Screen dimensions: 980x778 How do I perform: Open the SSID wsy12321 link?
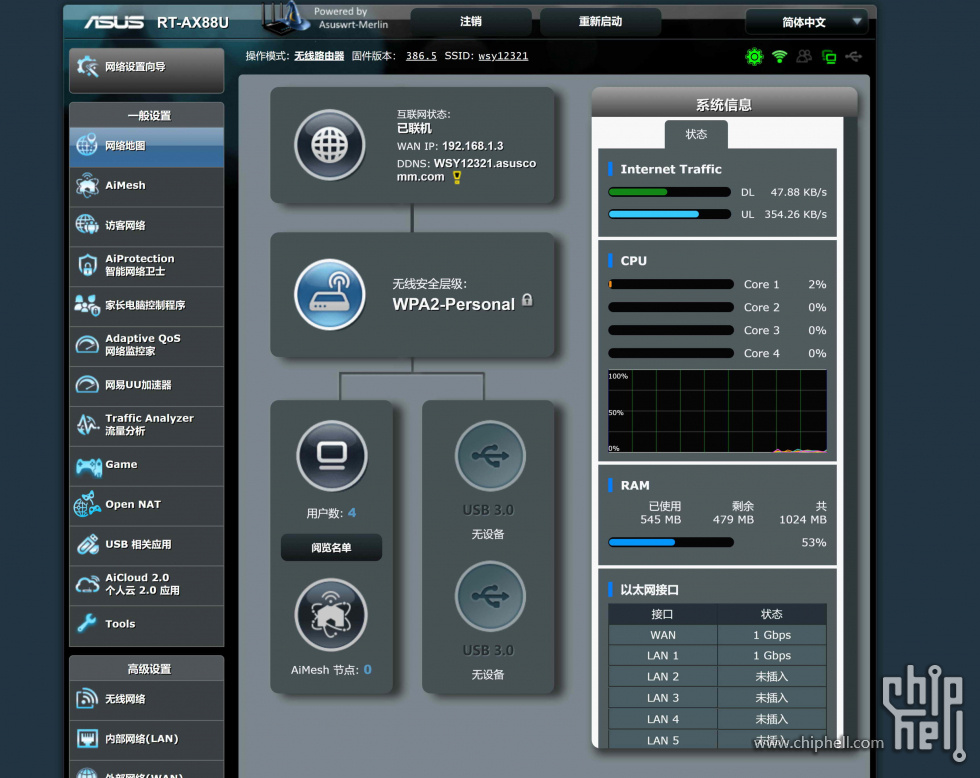pyautogui.click(x=503, y=56)
